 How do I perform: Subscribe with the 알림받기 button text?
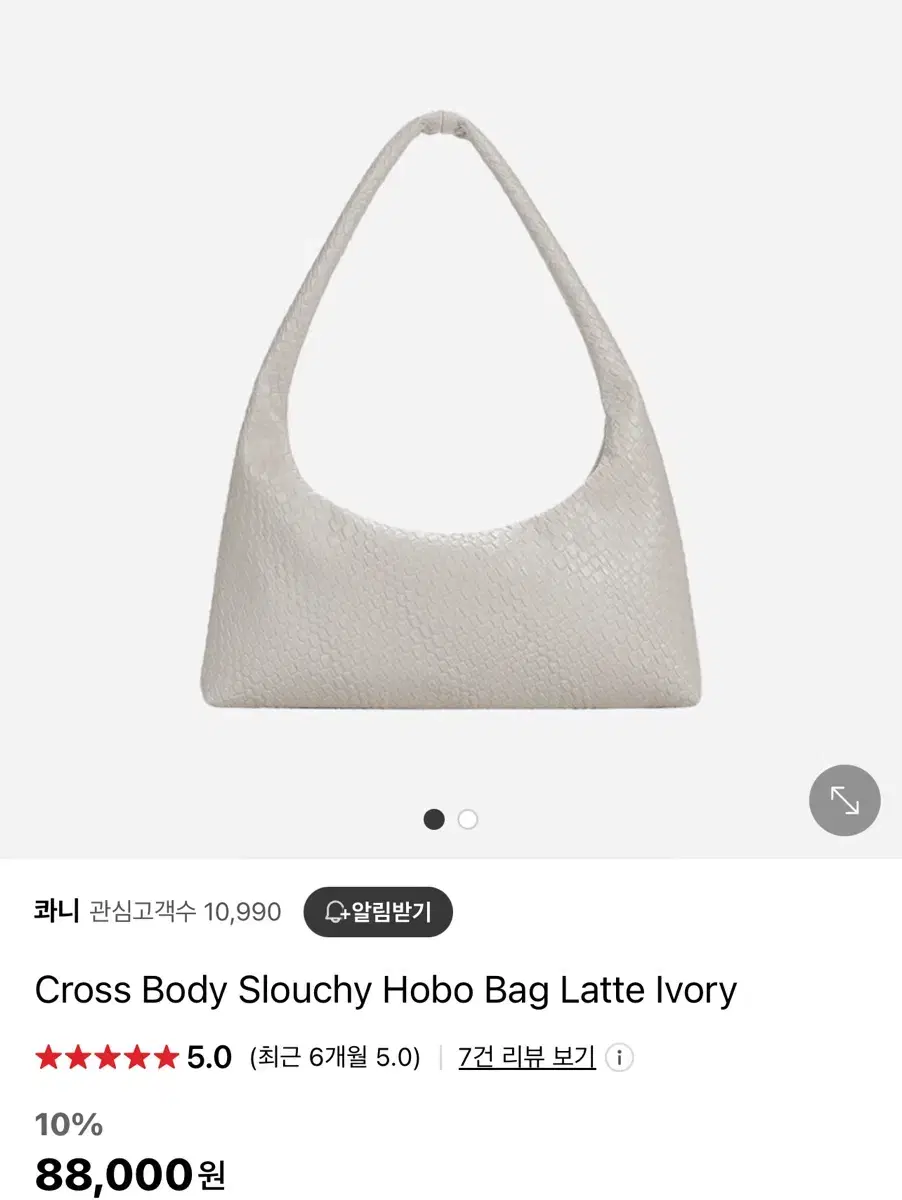[391, 912]
